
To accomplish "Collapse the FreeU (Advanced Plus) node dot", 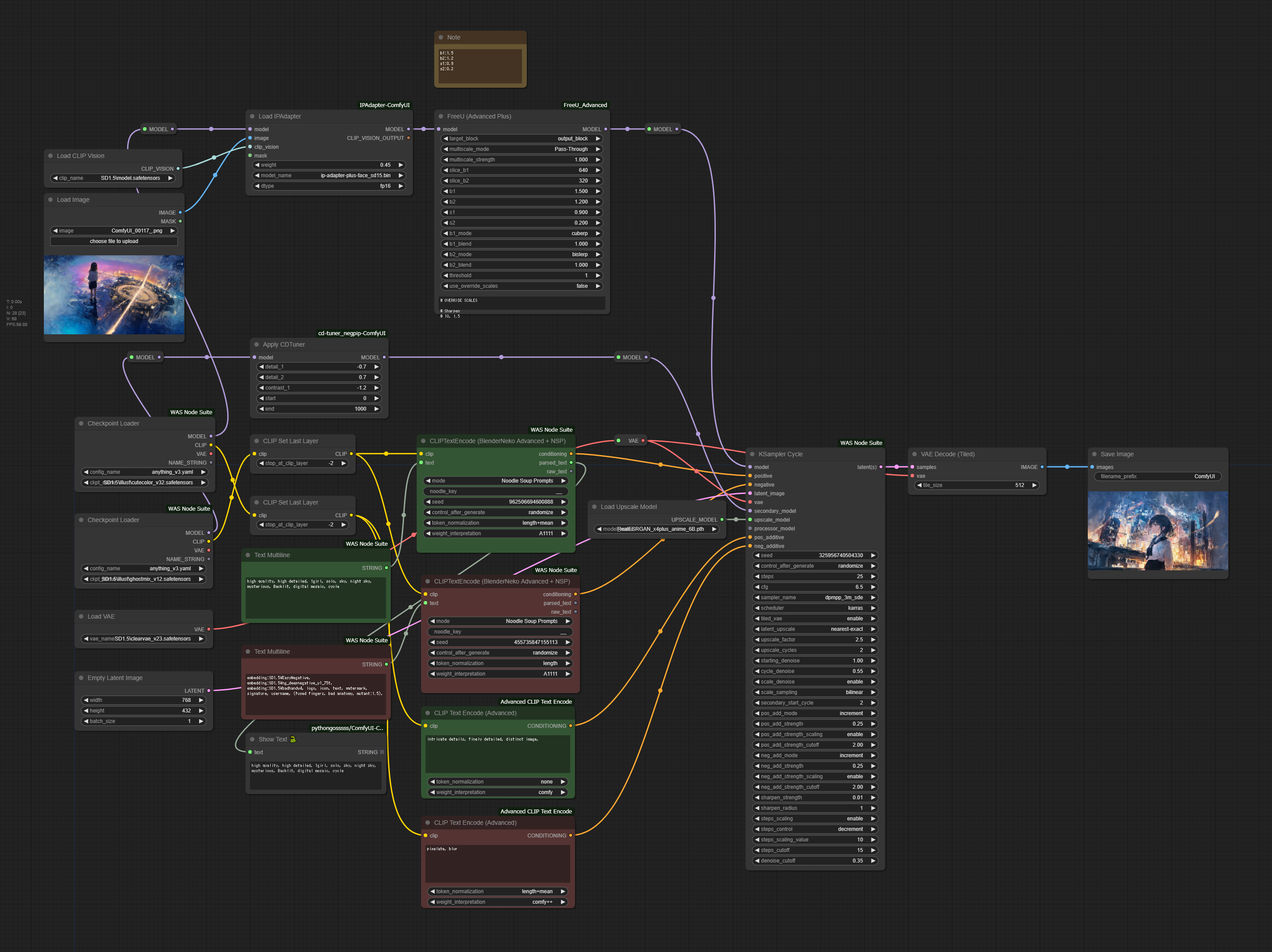I will coord(441,116).
